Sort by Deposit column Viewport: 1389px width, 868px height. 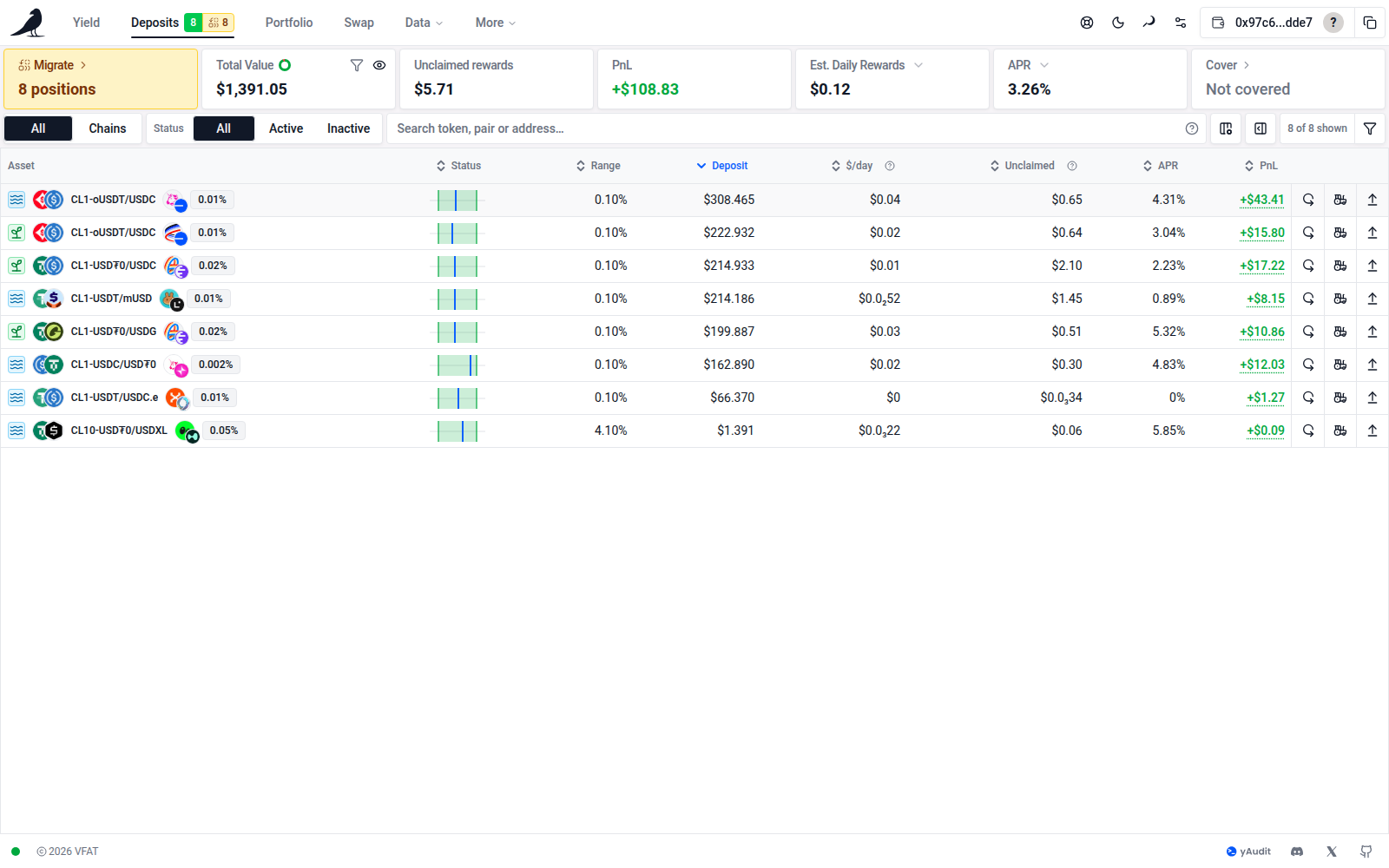pyautogui.click(x=722, y=166)
